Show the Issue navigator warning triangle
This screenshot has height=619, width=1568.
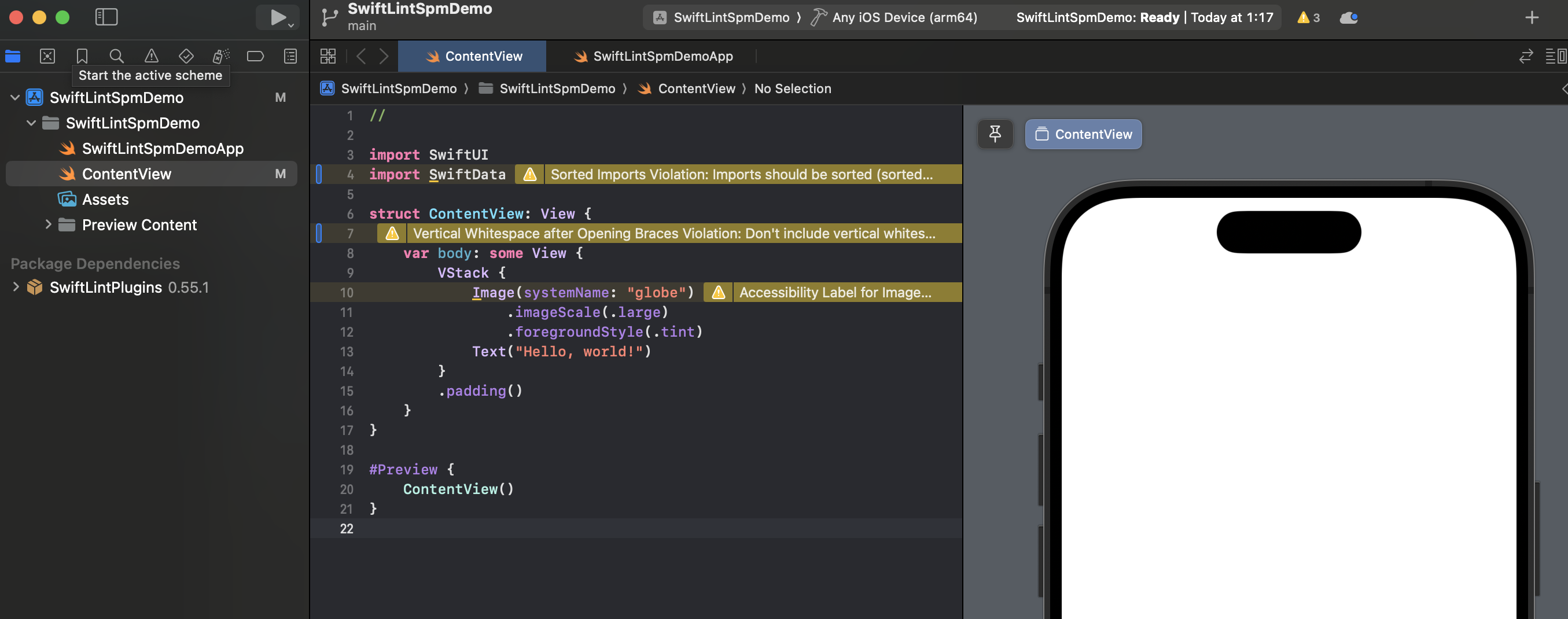coord(151,57)
